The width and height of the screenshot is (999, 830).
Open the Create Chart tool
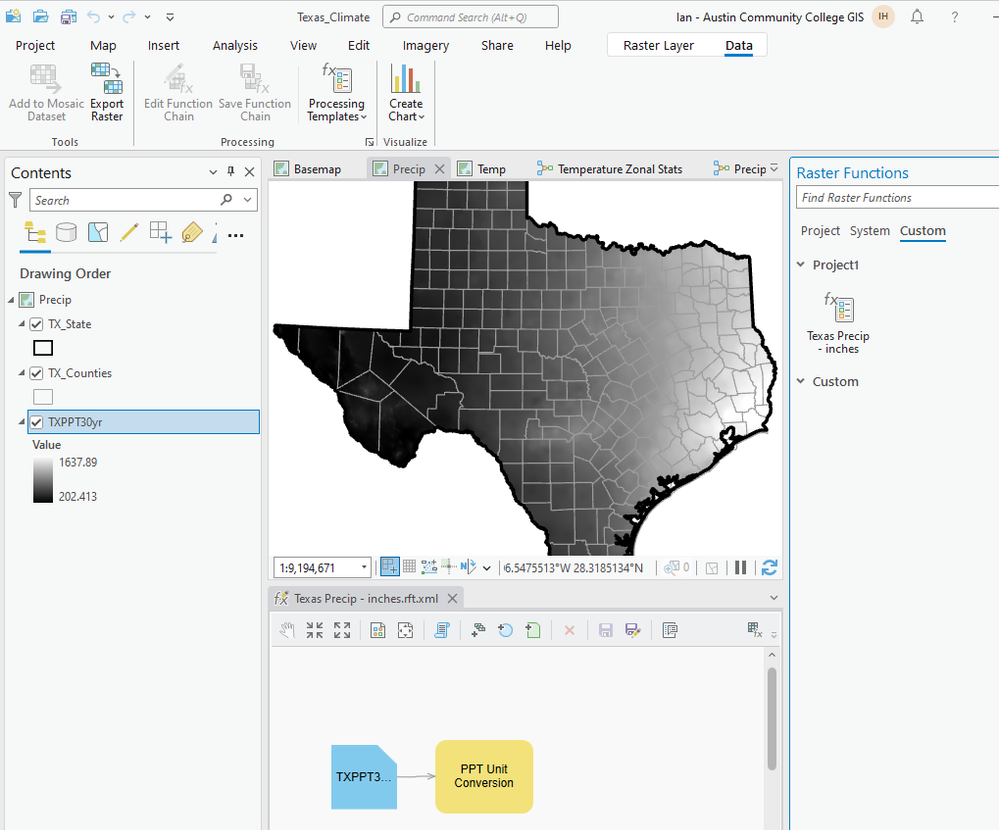[406, 93]
